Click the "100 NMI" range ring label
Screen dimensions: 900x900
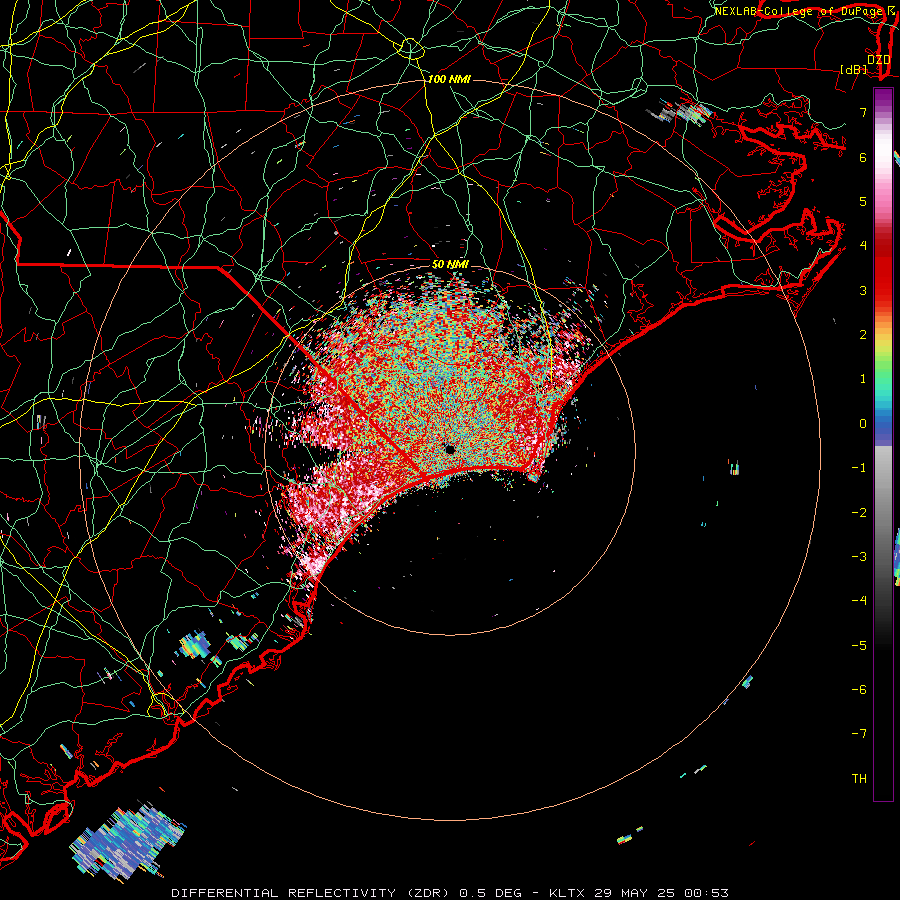(449, 79)
